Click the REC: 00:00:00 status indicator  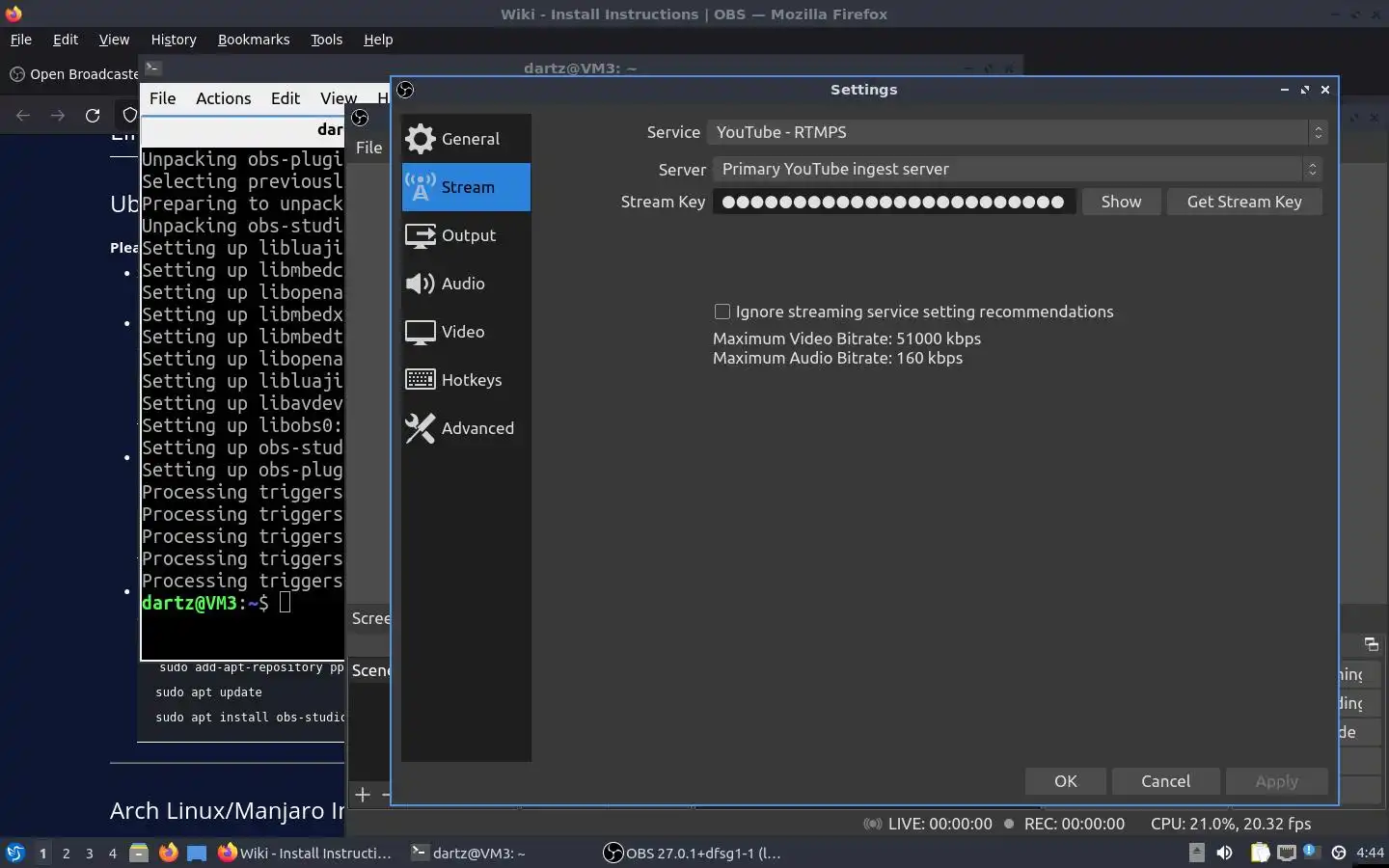[1064, 824]
